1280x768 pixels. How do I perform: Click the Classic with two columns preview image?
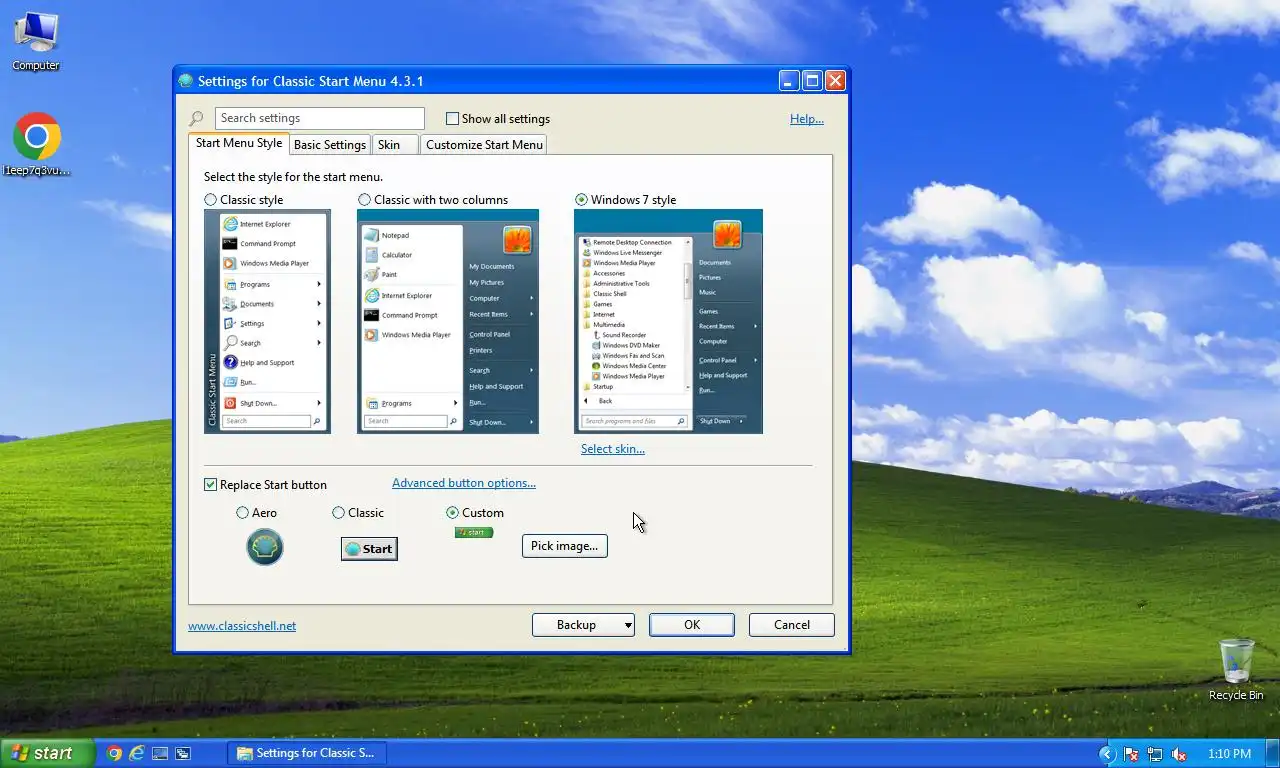click(448, 321)
